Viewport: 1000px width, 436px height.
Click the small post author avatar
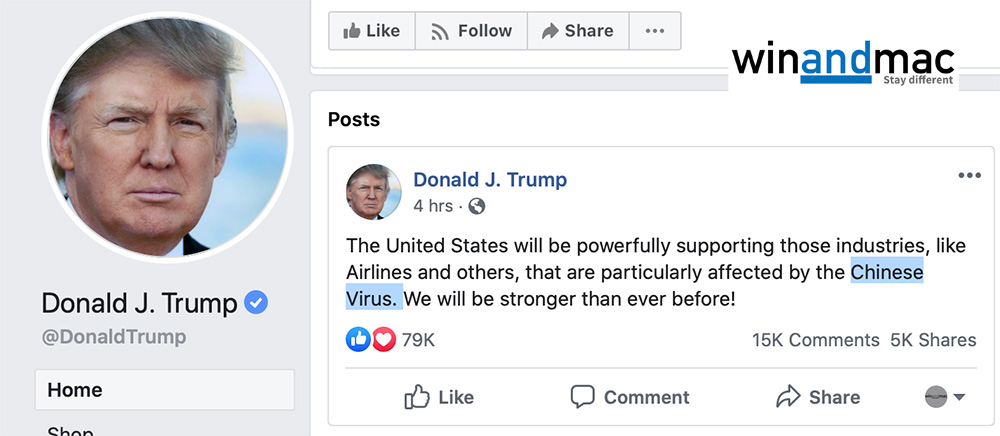pos(375,192)
